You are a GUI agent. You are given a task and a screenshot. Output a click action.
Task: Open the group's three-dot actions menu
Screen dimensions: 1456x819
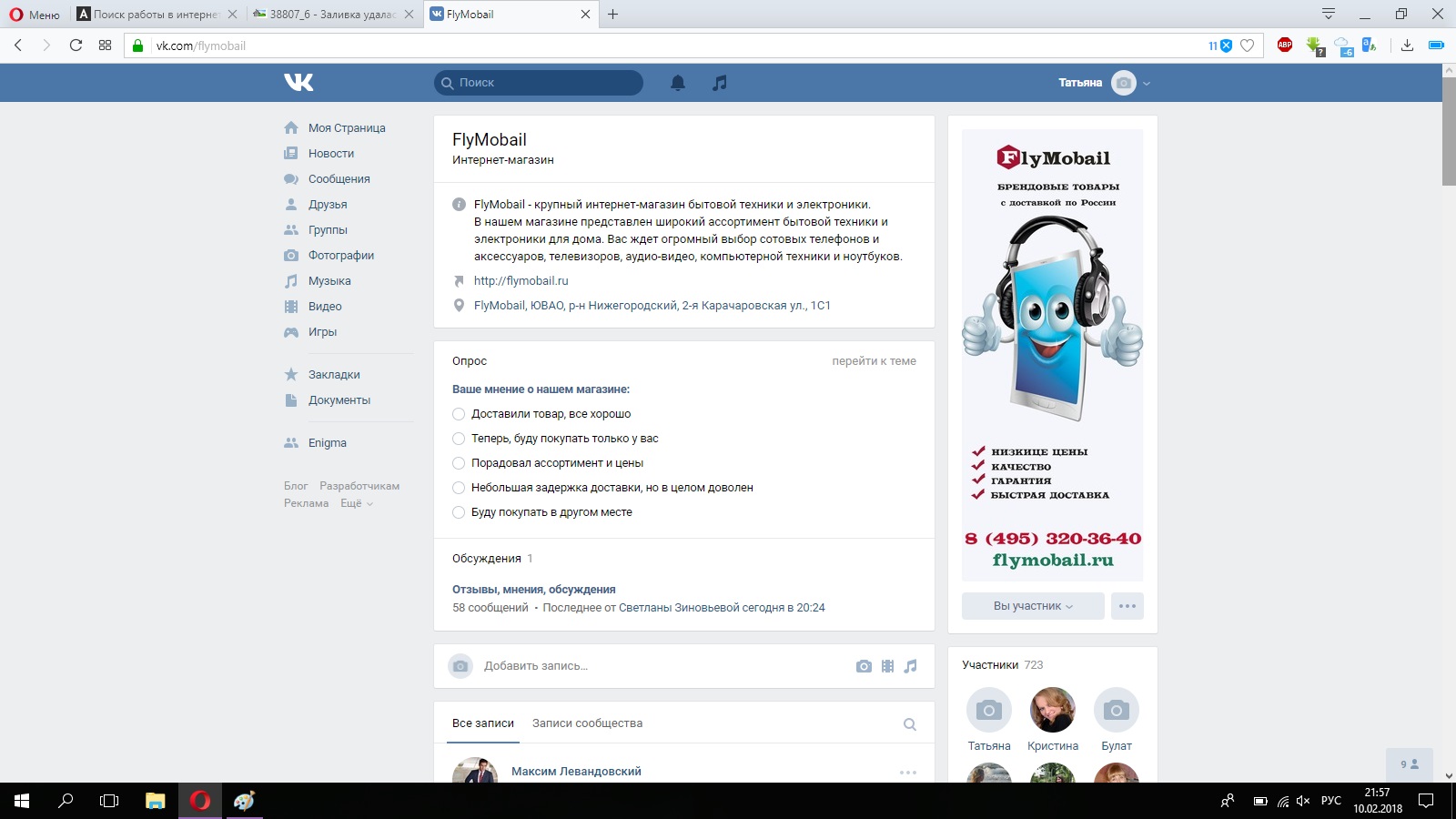tap(1127, 606)
